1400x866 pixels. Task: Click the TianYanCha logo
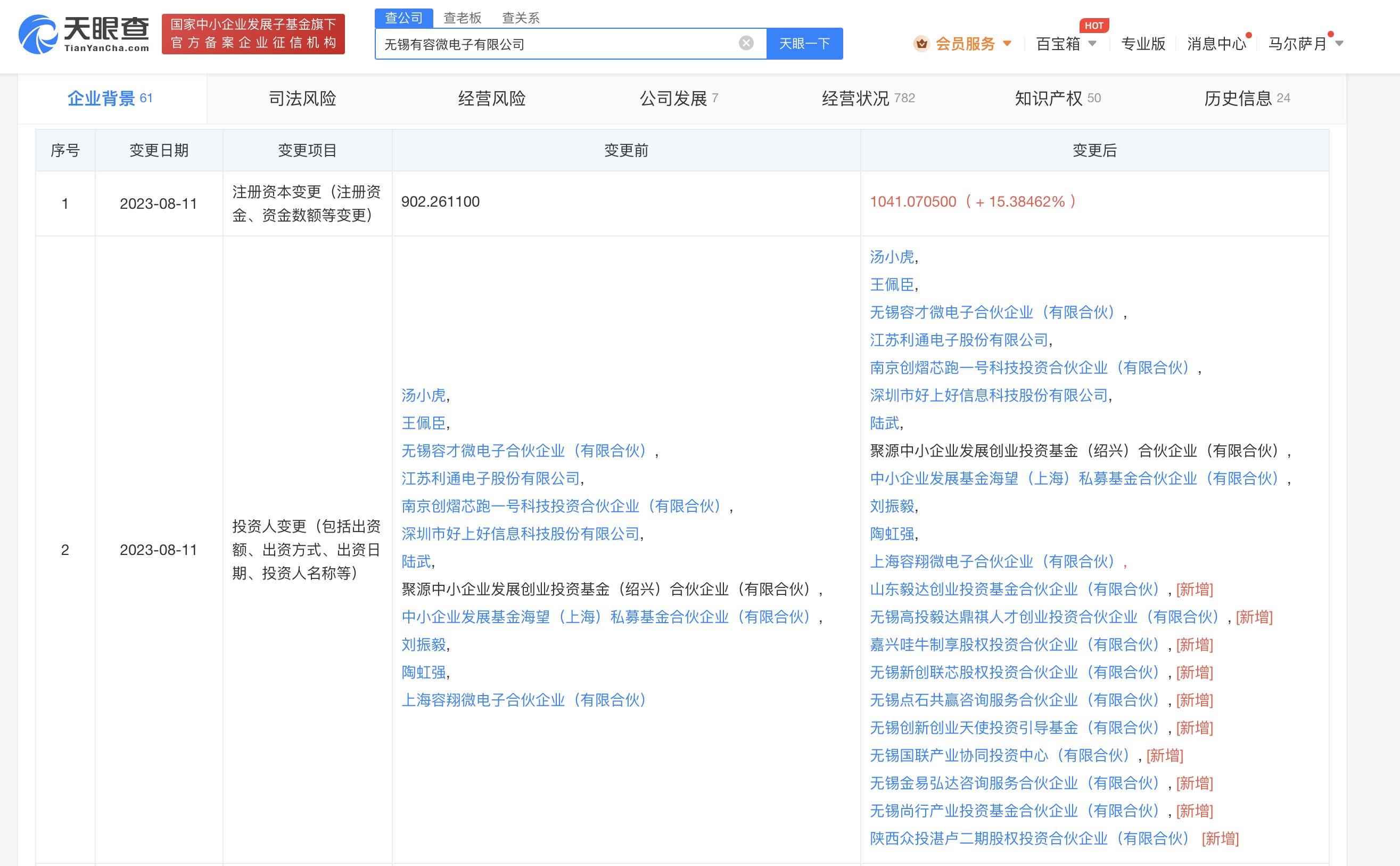pyautogui.click(x=84, y=35)
